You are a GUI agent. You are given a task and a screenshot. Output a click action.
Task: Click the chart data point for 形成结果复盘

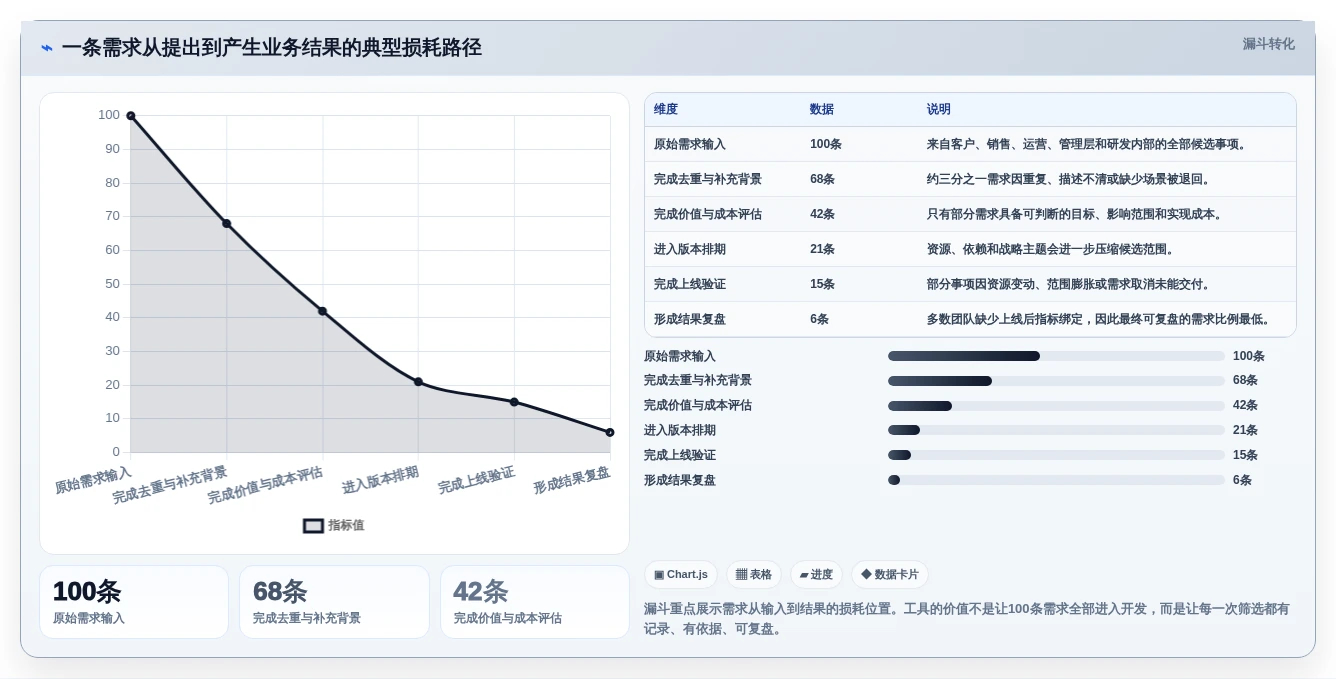coord(610,432)
